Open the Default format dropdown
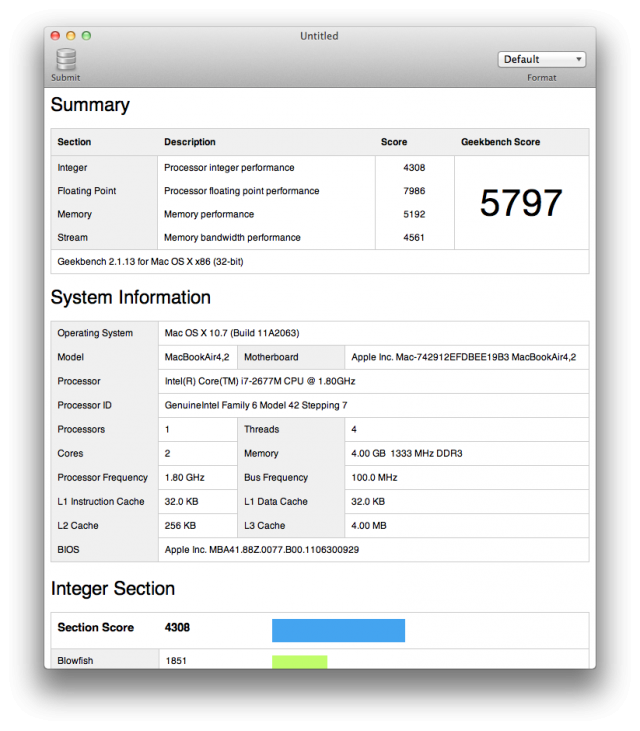The image size is (640, 731). (x=541, y=59)
